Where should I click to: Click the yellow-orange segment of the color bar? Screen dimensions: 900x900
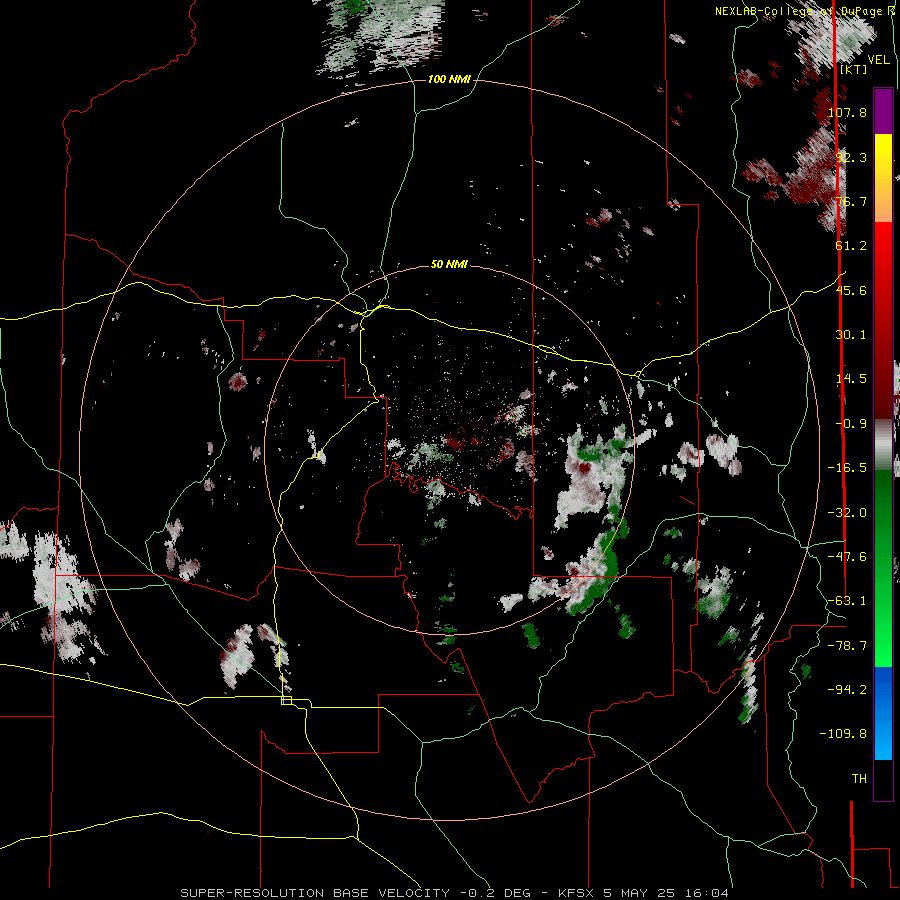(883, 178)
